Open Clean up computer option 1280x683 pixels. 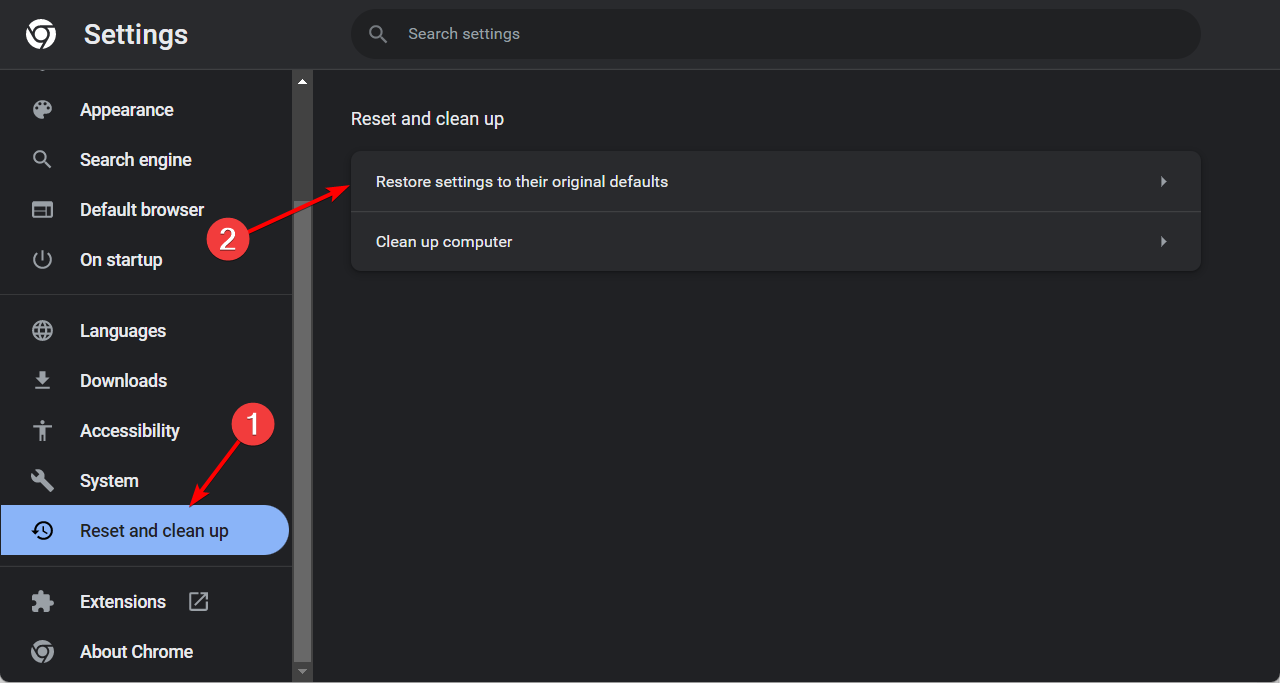tap(775, 242)
